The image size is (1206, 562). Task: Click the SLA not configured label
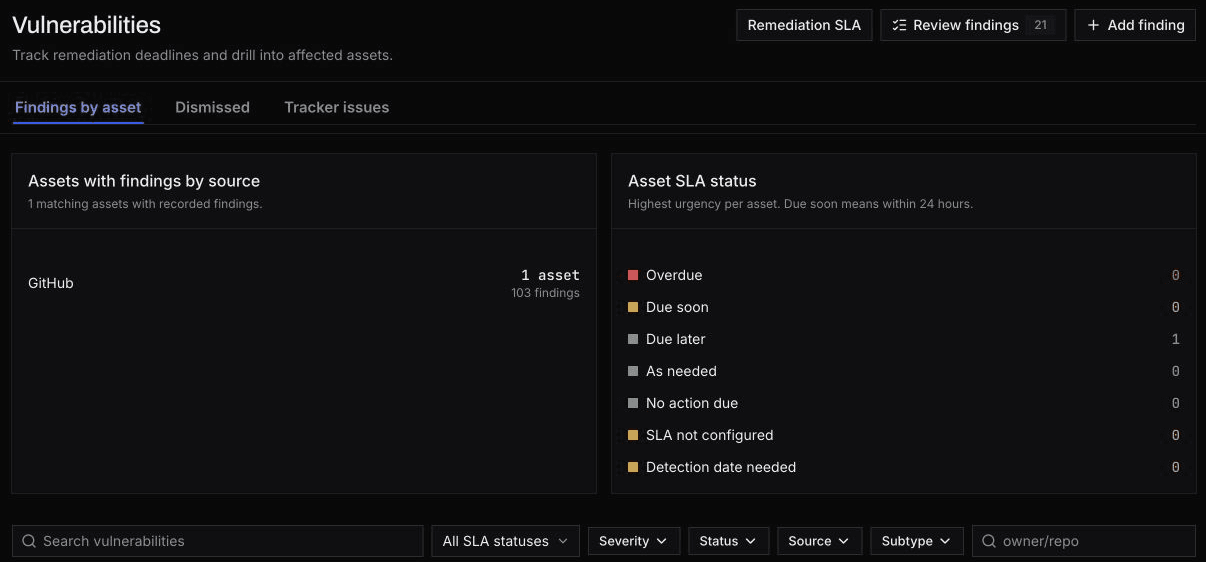pyautogui.click(x=710, y=435)
